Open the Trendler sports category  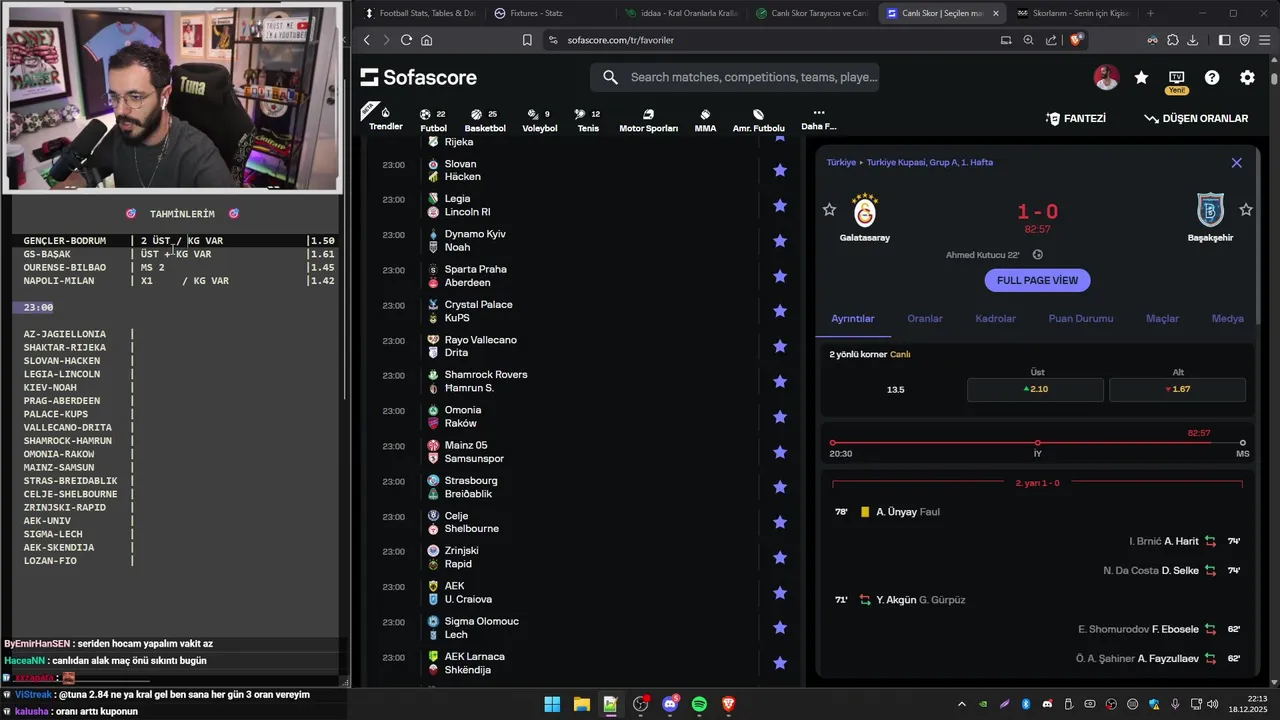[x=385, y=118]
